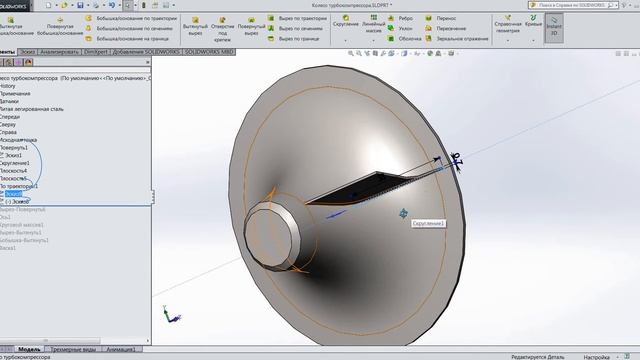640x360 pixels.
Task: Switch to the Анализировать ribbon tab
Action: point(60,52)
